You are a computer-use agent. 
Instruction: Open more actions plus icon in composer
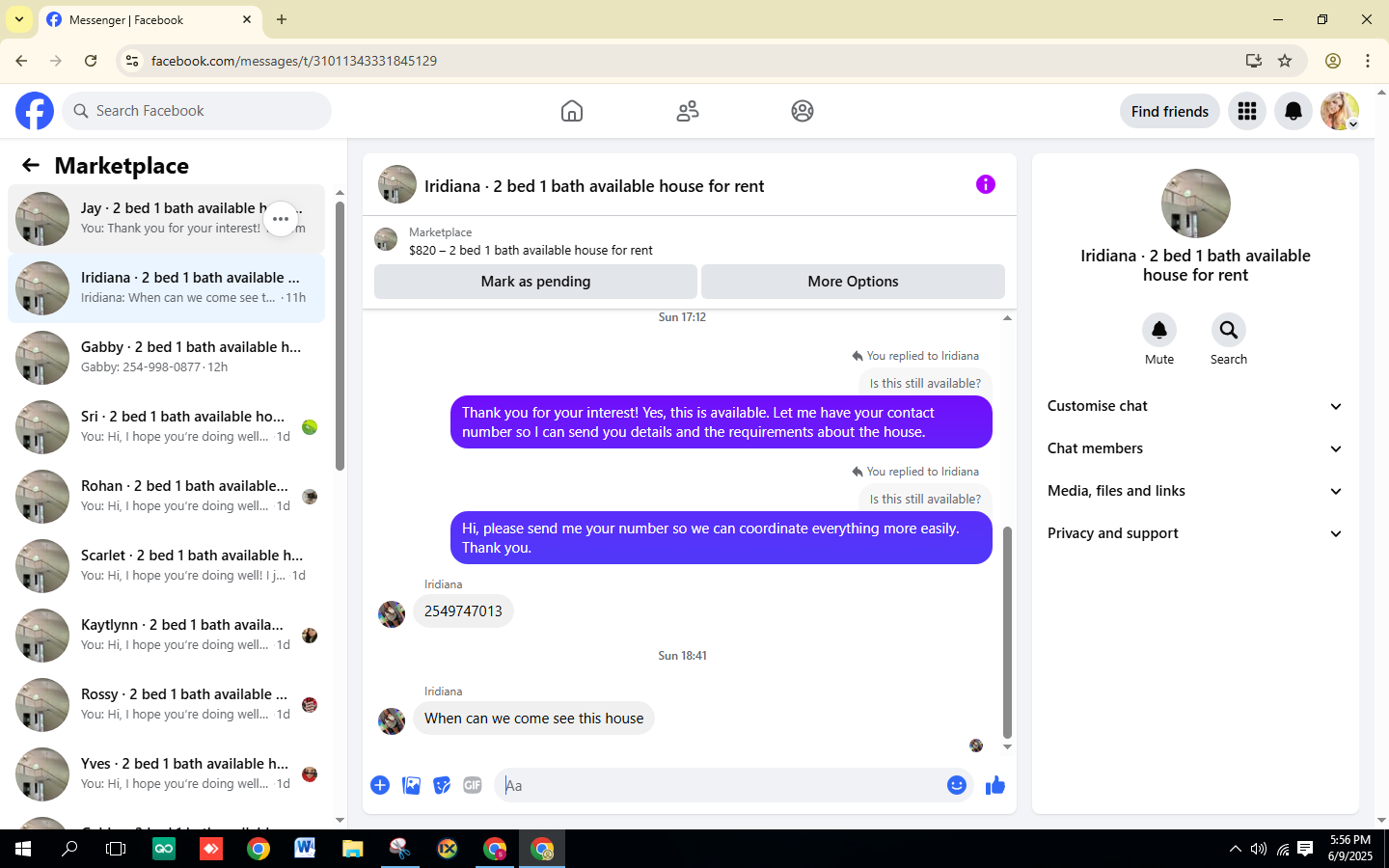point(380,785)
